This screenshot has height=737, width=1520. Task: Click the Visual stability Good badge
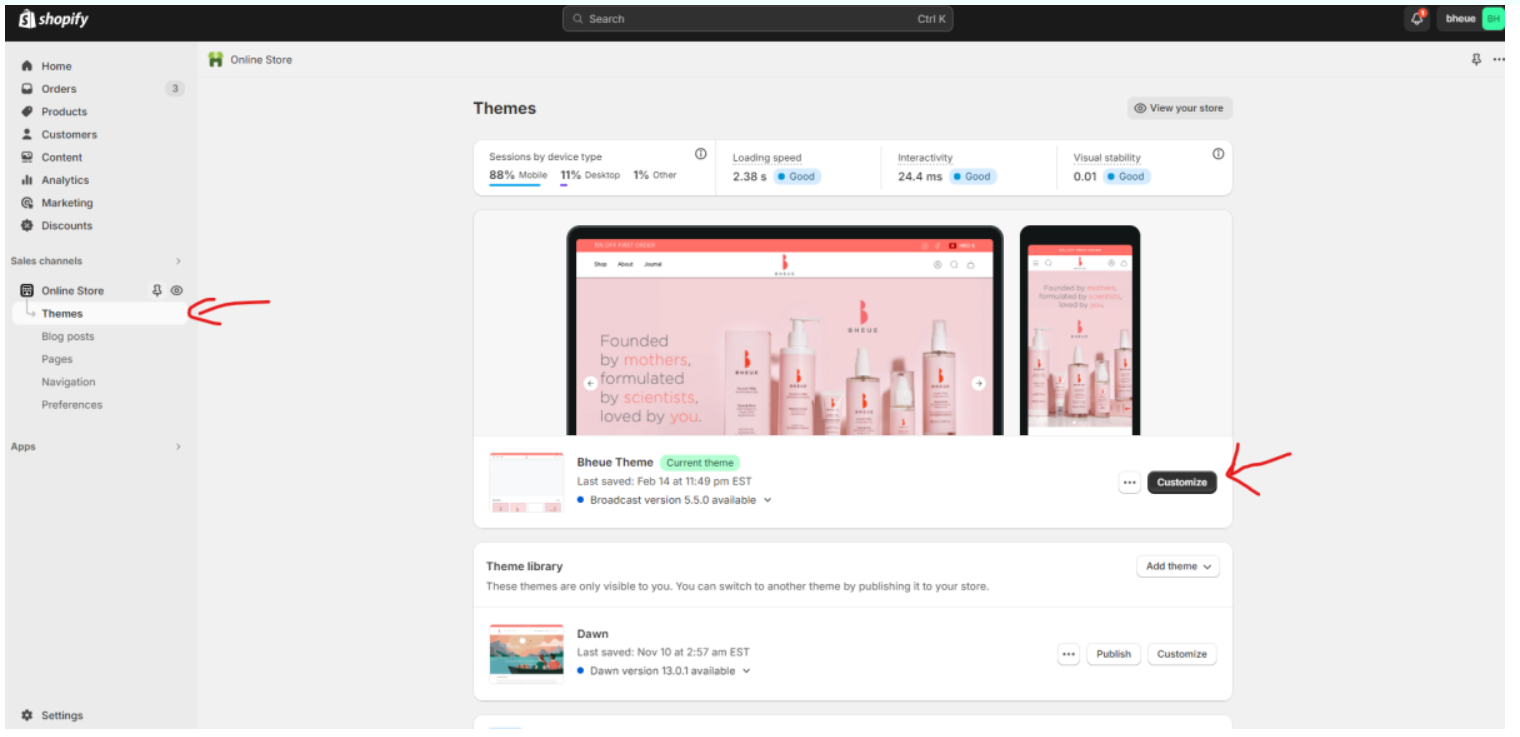click(x=1127, y=177)
